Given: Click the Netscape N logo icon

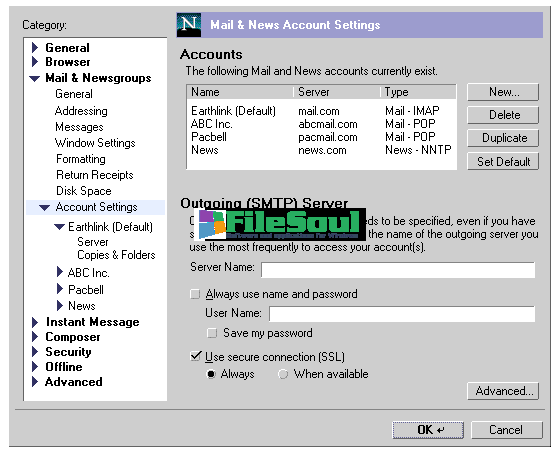Looking at the screenshot, I should click(189, 25).
